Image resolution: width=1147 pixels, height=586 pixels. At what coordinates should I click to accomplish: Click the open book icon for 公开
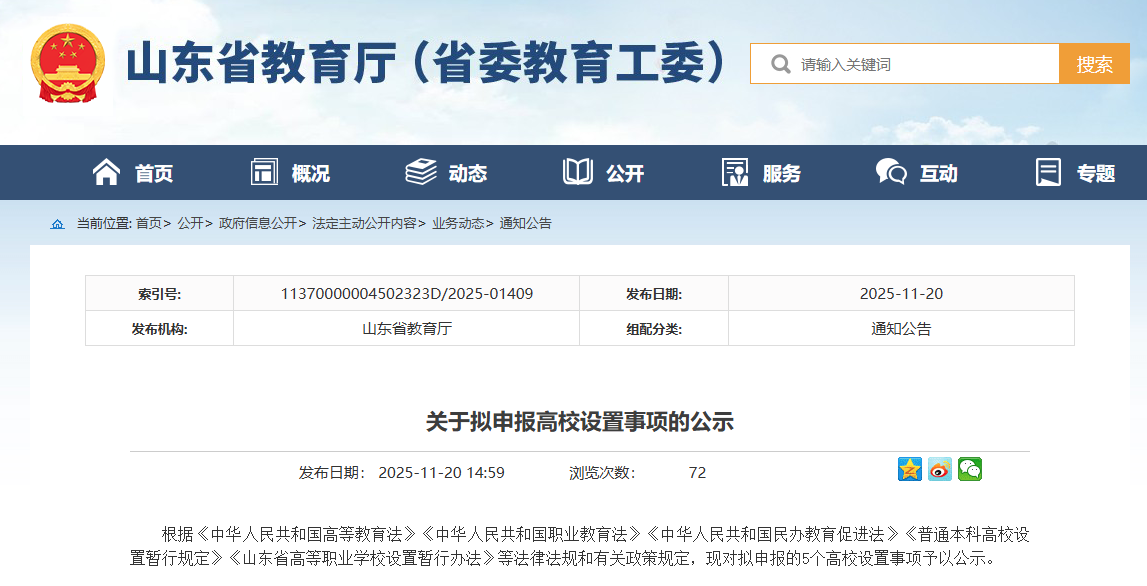click(x=578, y=172)
